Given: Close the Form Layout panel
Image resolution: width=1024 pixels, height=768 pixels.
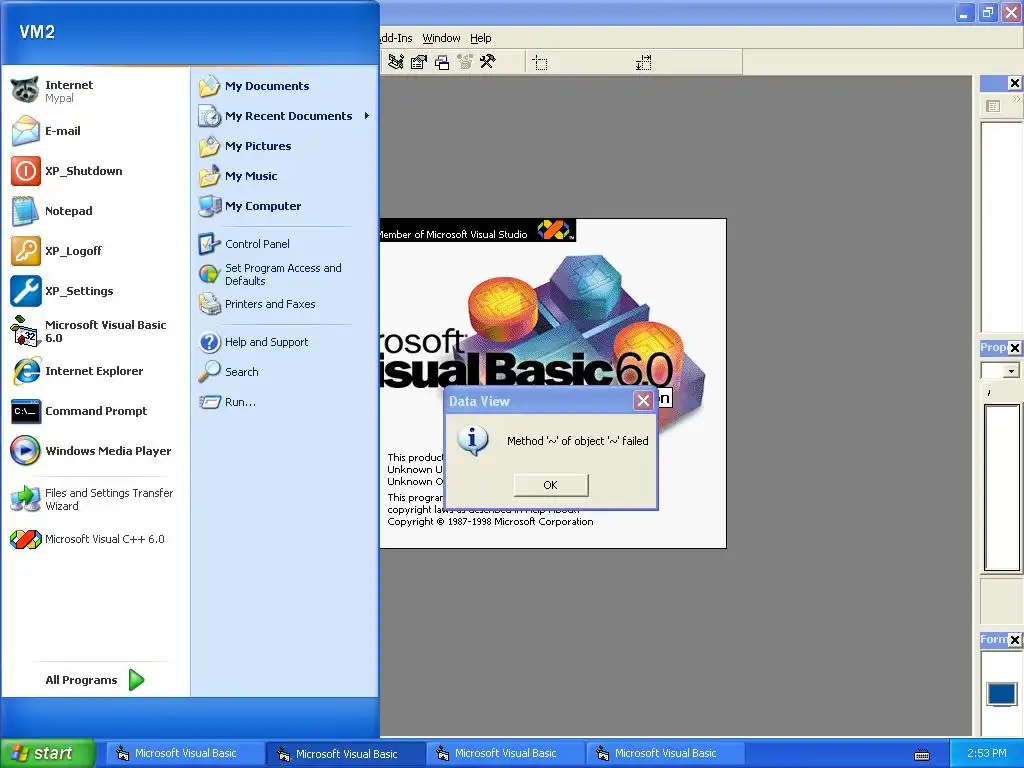Looking at the screenshot, I should (1014, 640).
